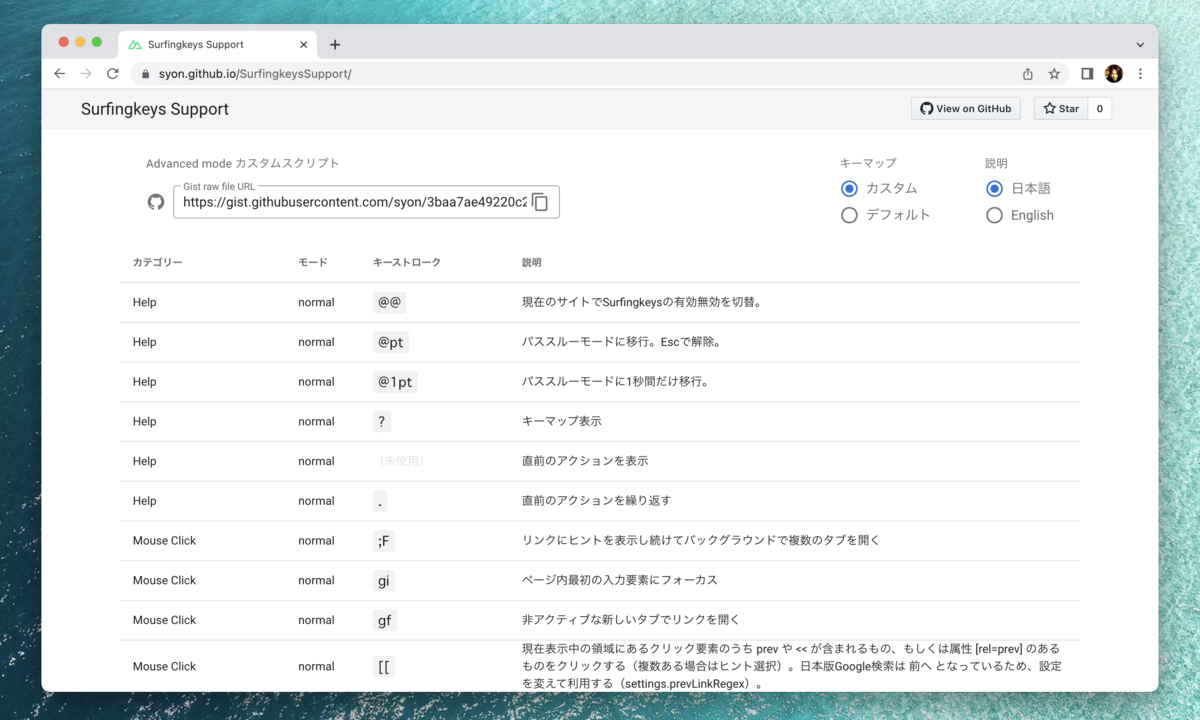Copy the Gist URL with clipboard icon
Screen dimensions: 1200x720
point(540,202)
